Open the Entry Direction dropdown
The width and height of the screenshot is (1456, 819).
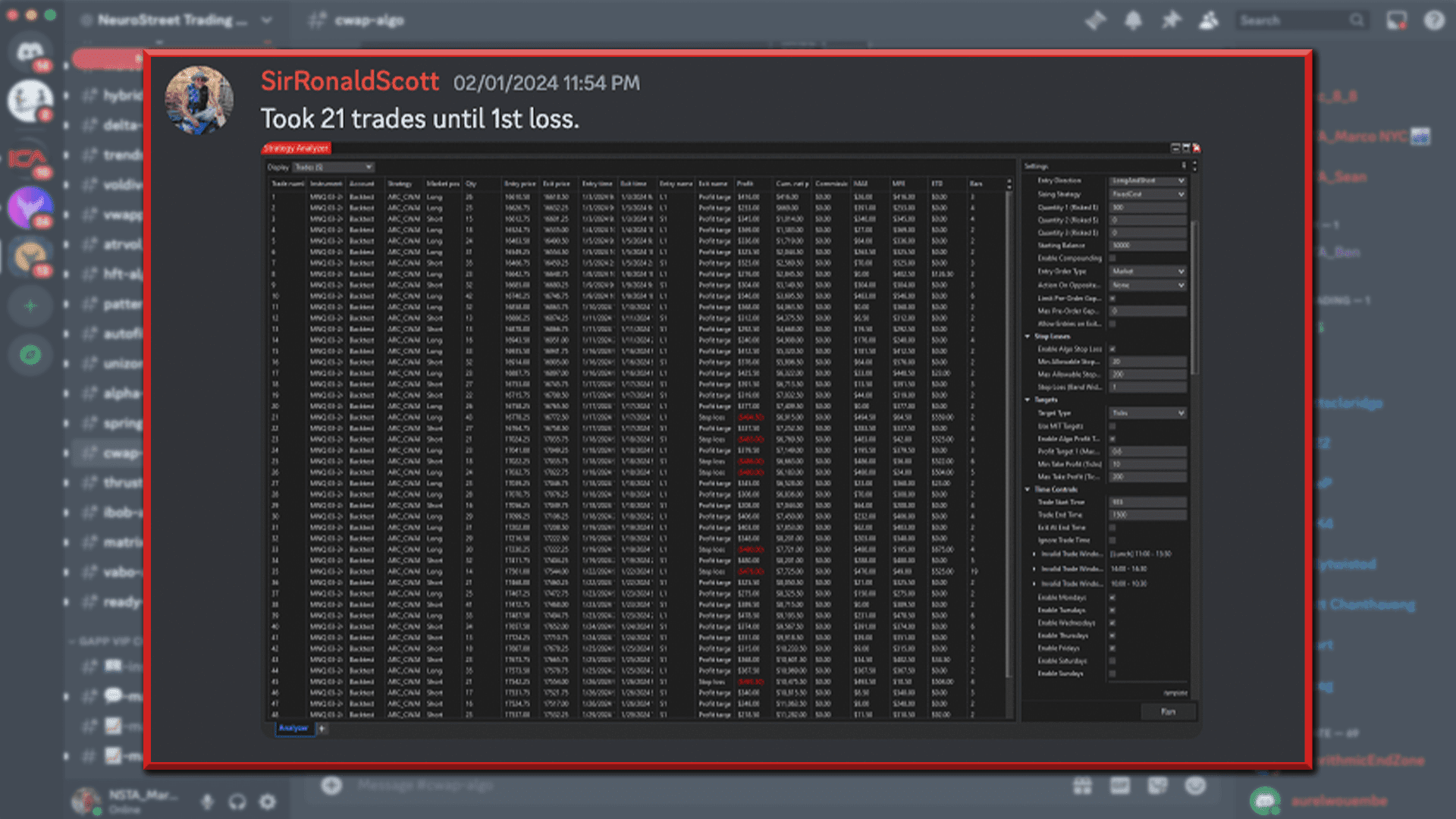tap(1148, 180)
